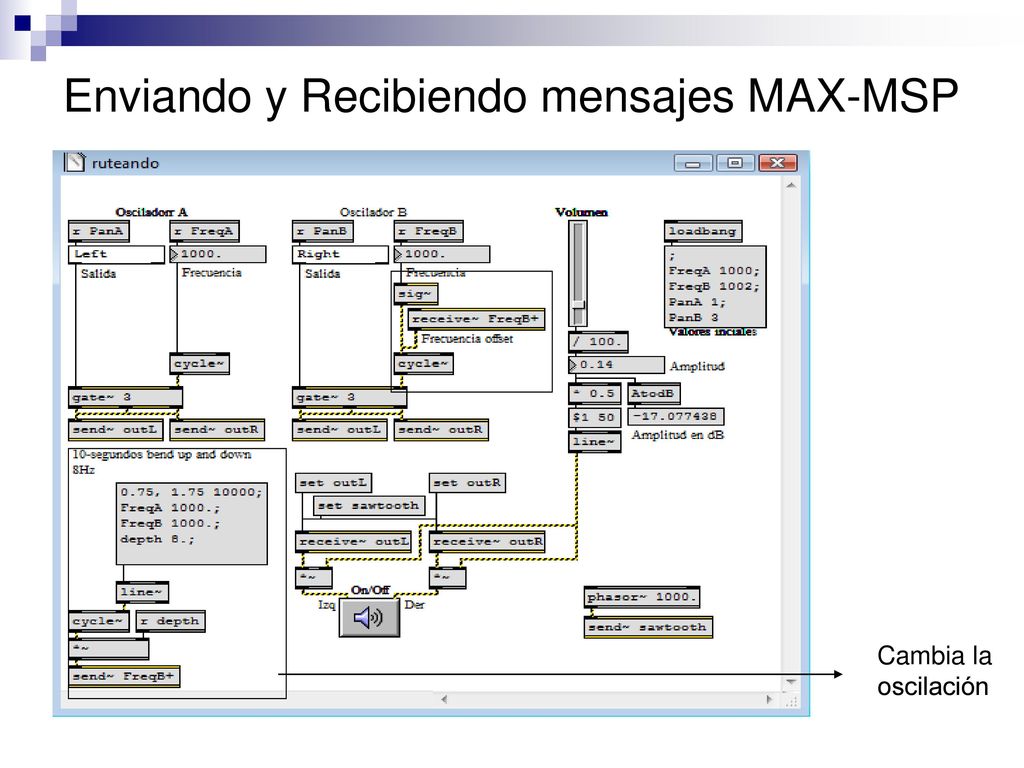Select the cycle~ object next to r depth
This screenshot has height=768, width=1024.
pyautogui.click(x=99, y=621)
